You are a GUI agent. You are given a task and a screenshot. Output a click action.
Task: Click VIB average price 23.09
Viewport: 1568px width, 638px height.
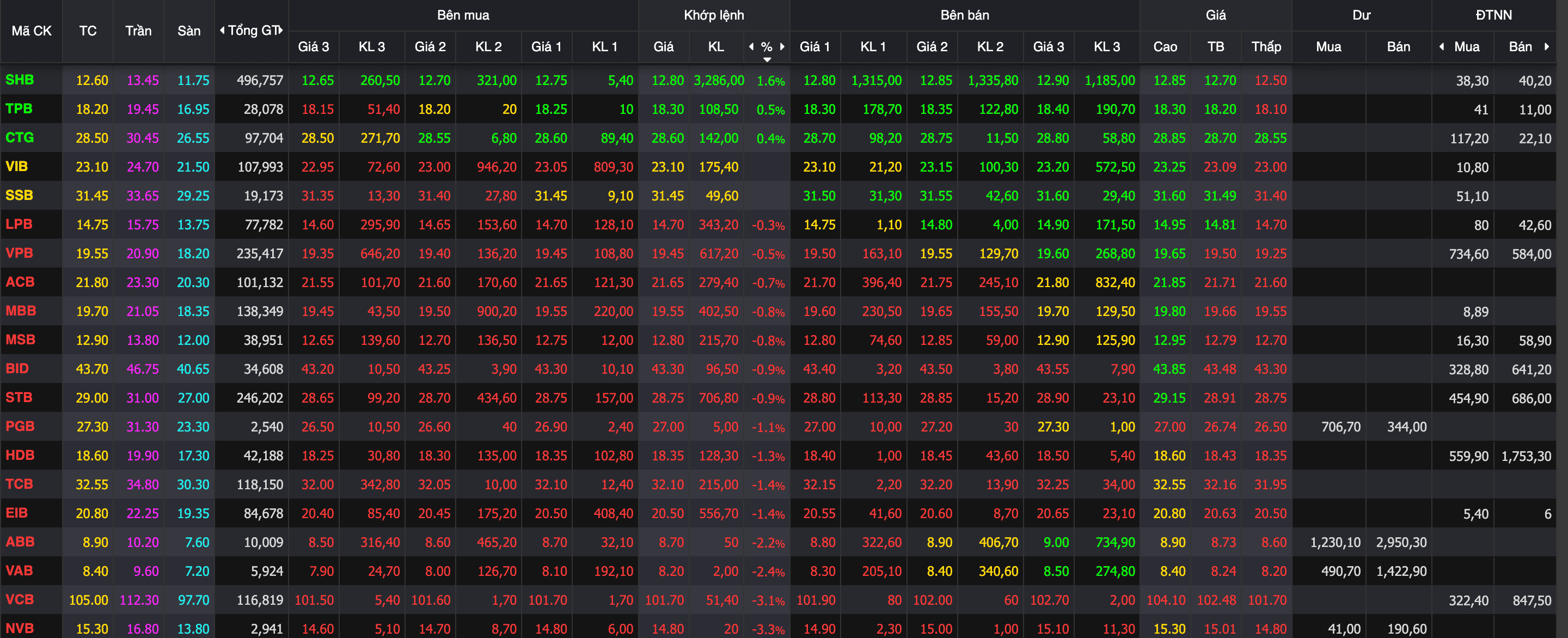(x=1220, y=167)
